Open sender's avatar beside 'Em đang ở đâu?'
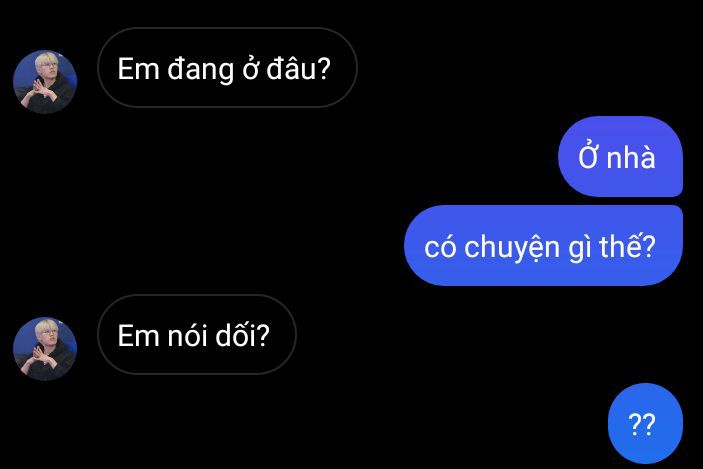The image size is (703, 469). (45, 82)
